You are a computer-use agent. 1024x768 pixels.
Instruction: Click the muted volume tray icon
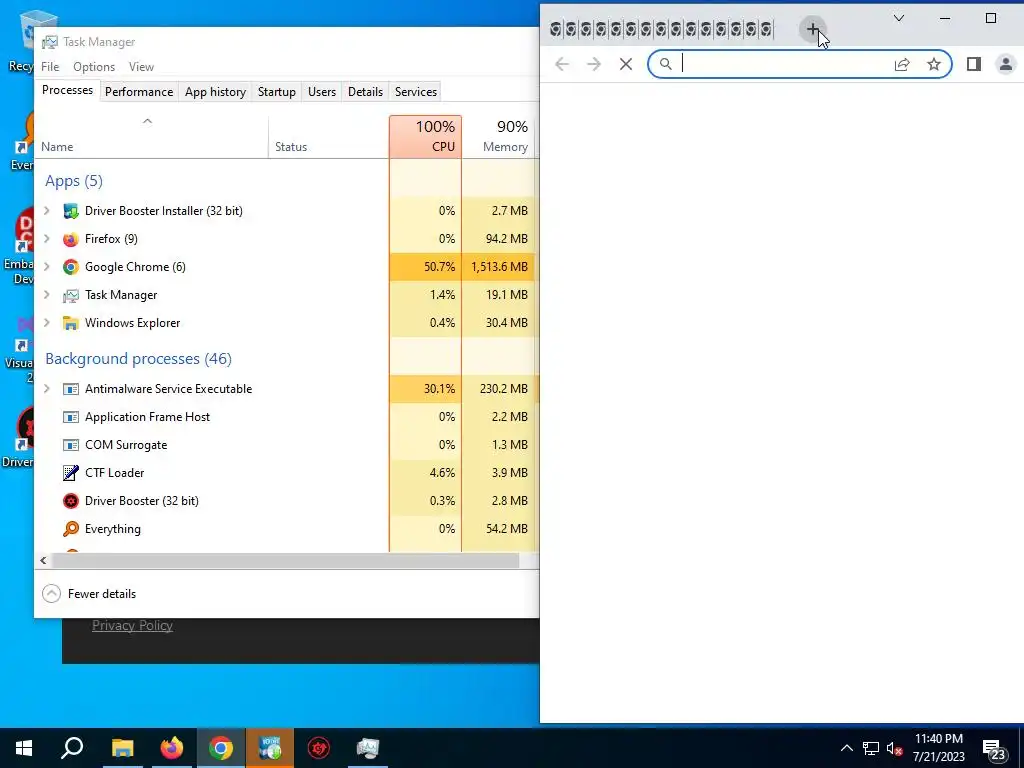894,748
